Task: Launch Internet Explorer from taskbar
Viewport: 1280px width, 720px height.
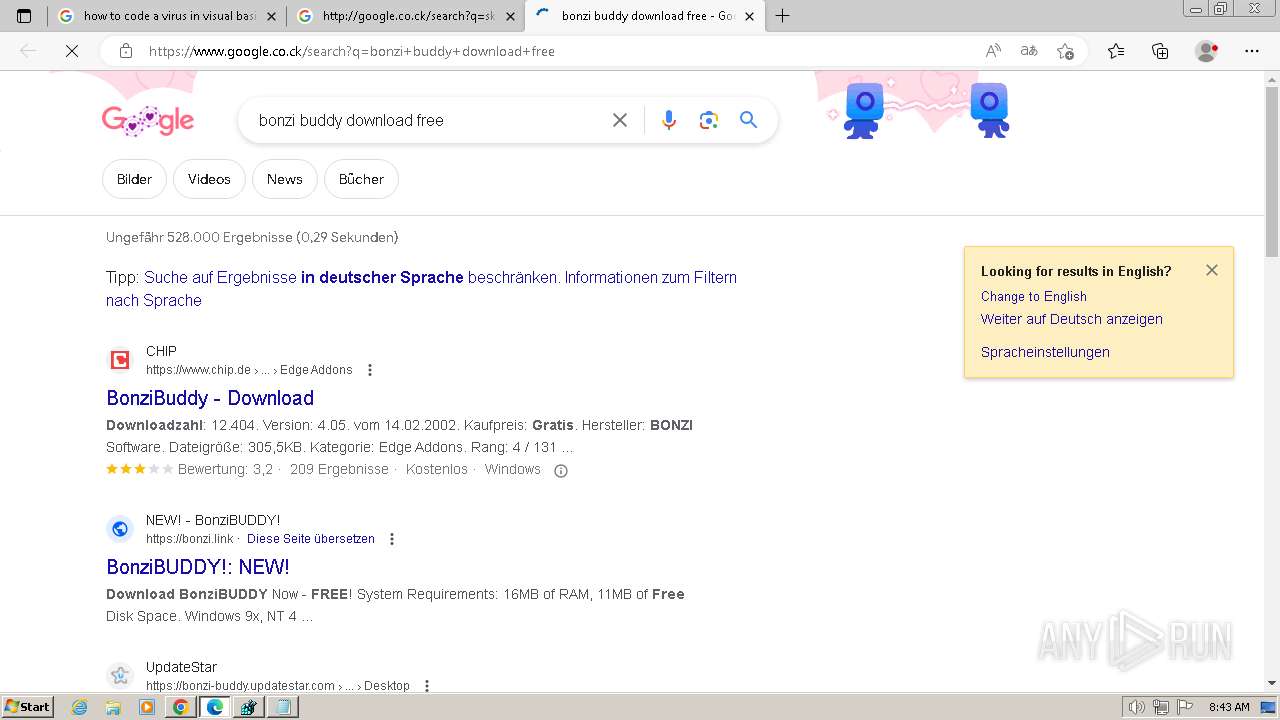Action: (x=80, y=707)
